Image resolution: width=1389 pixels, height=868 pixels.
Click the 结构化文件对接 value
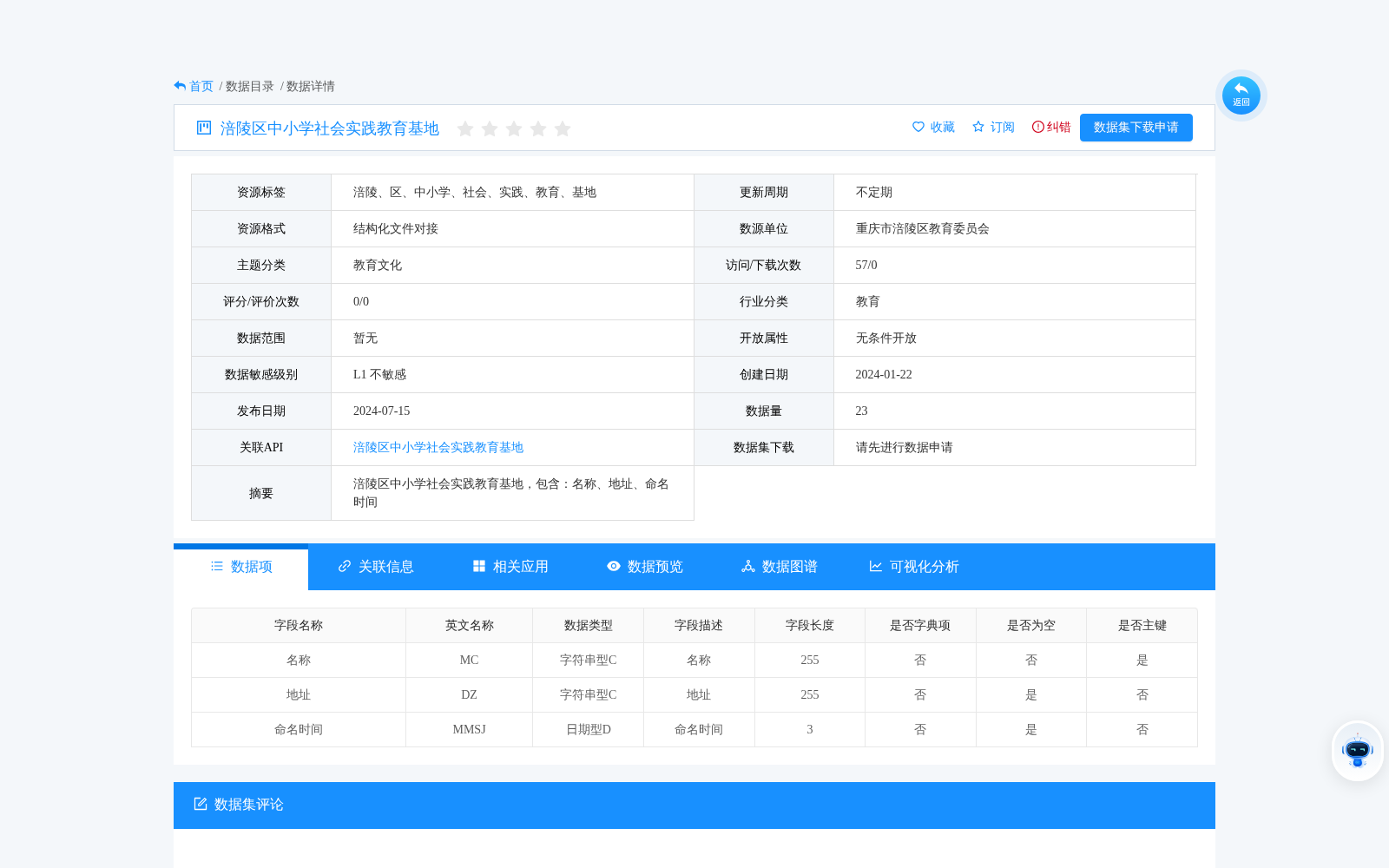pos(396,228)
